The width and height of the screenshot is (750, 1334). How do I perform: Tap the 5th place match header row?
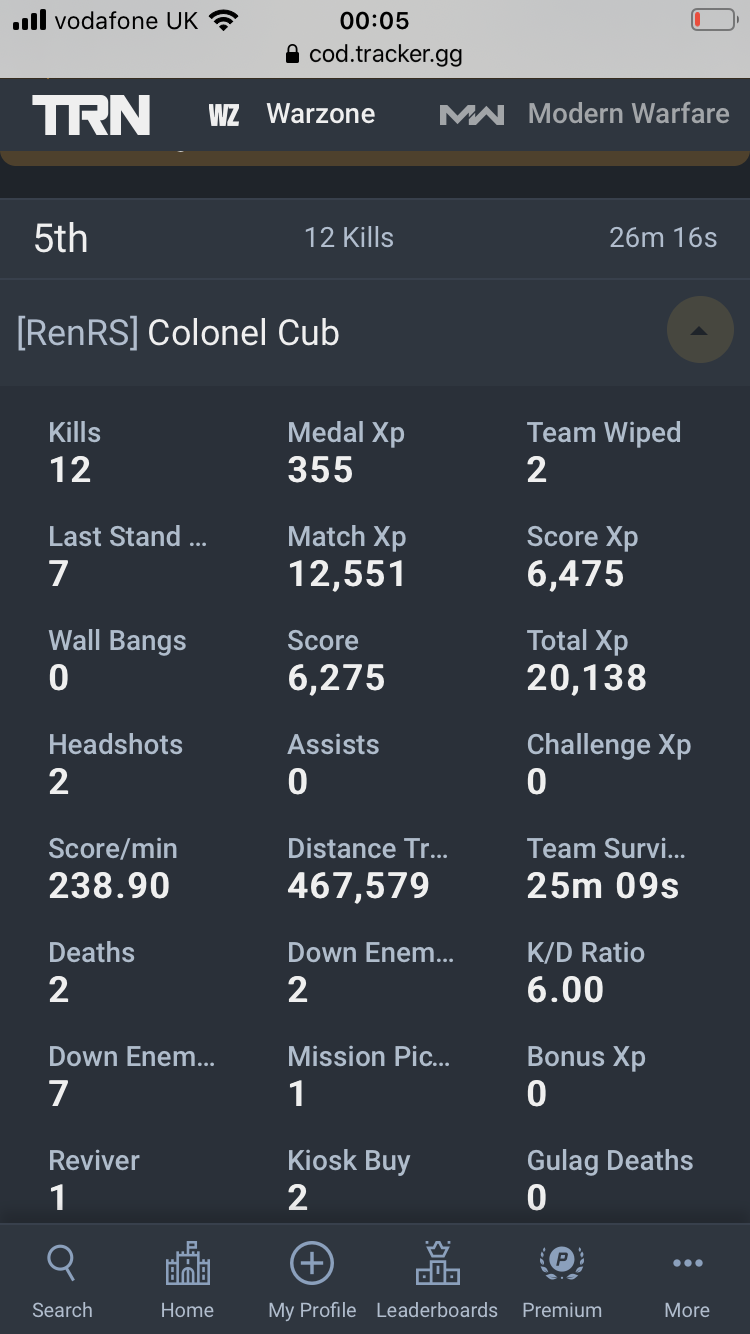coord(375,239)
